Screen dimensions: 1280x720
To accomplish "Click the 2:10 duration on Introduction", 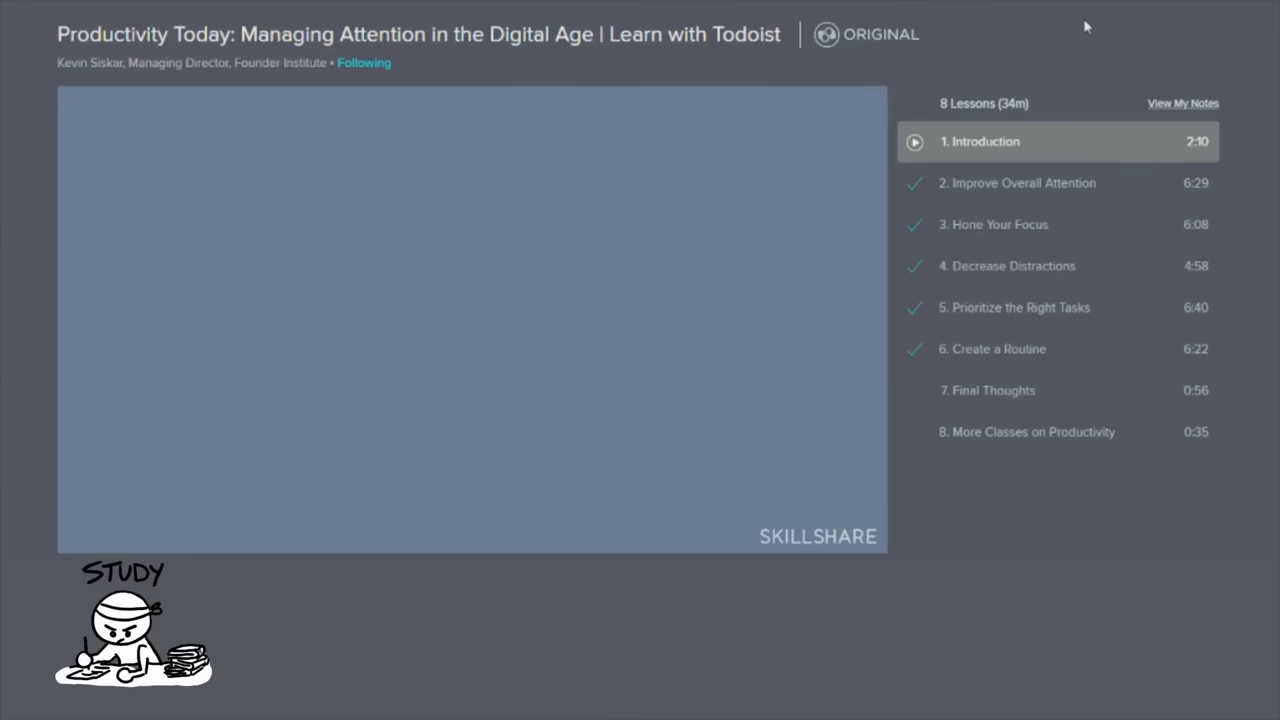I will [1197, 141].
